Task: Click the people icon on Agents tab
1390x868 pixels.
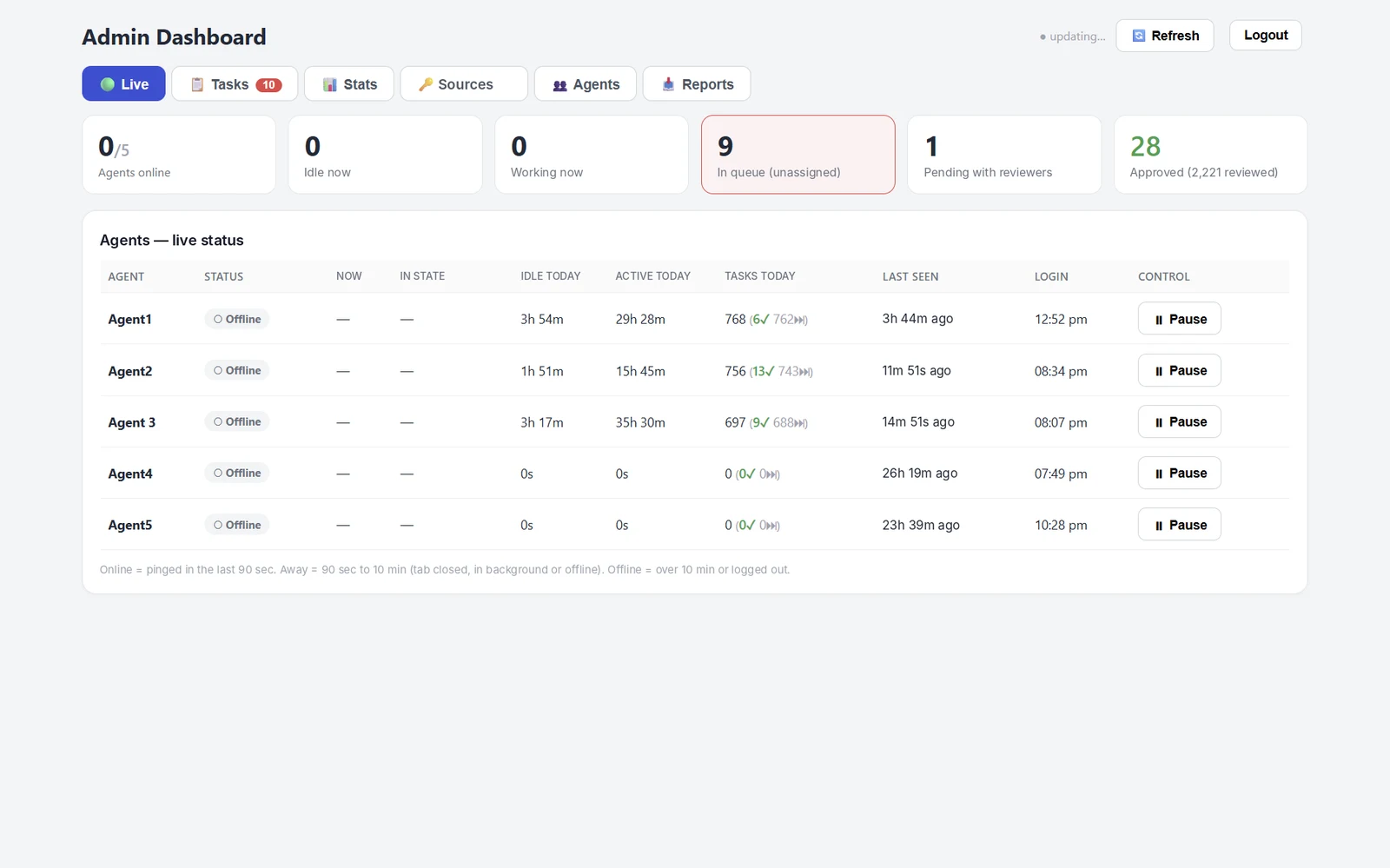Action: click(x=560, y=85)
